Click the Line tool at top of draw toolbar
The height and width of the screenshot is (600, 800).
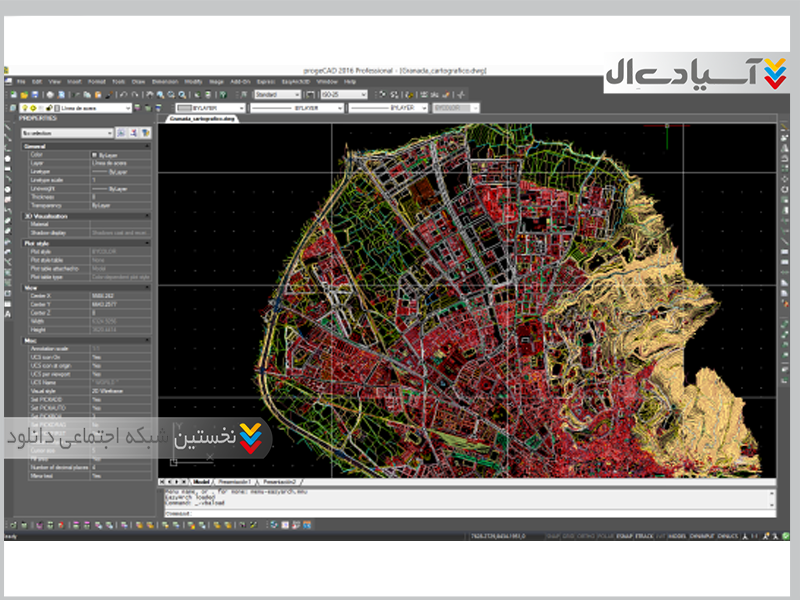pyautogui.click(x=8, y=127)
